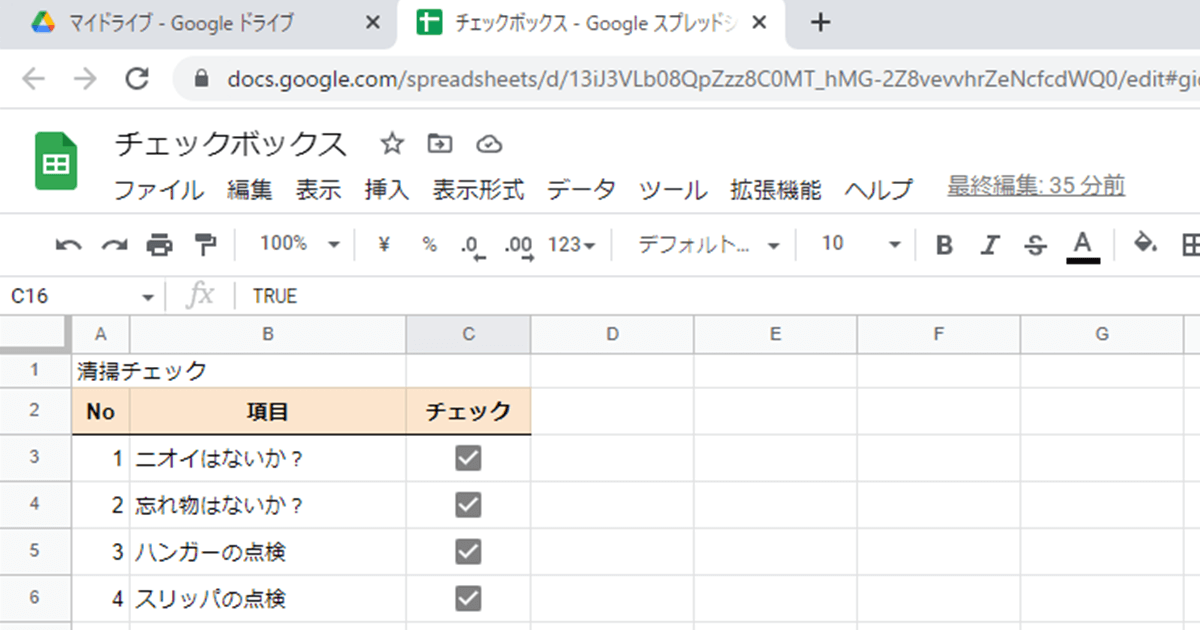Toggle the スリッパの点検 checkbox
The image size is (1200, 630).
pos(466,599)
